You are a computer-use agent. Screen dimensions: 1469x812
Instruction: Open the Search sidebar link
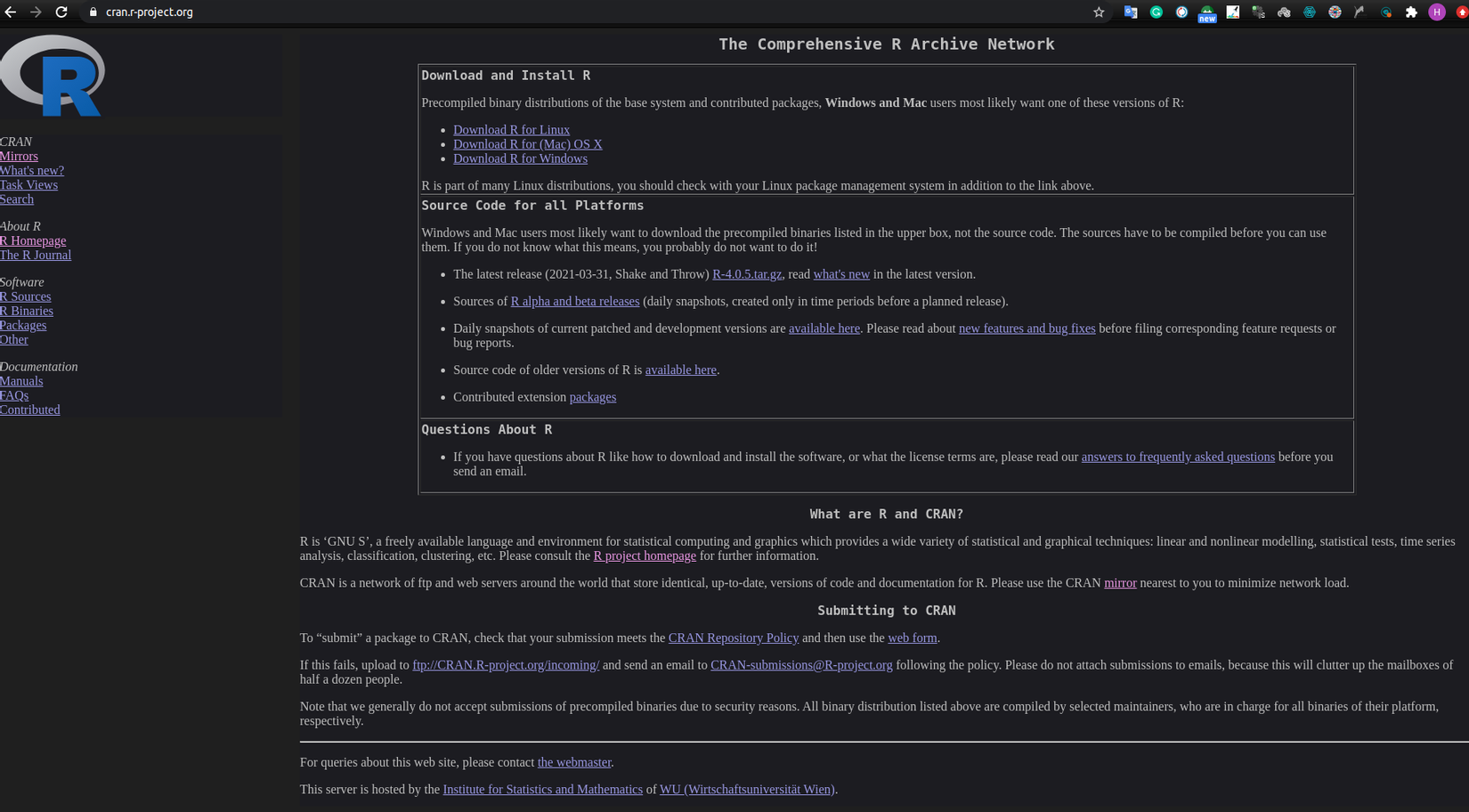click(17, 199)
